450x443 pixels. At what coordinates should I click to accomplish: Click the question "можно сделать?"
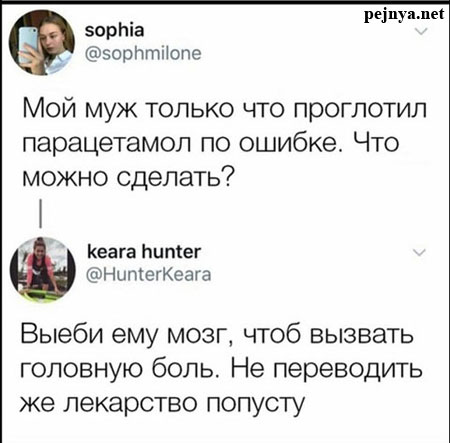pyautogui.click(x=127, y=176)
